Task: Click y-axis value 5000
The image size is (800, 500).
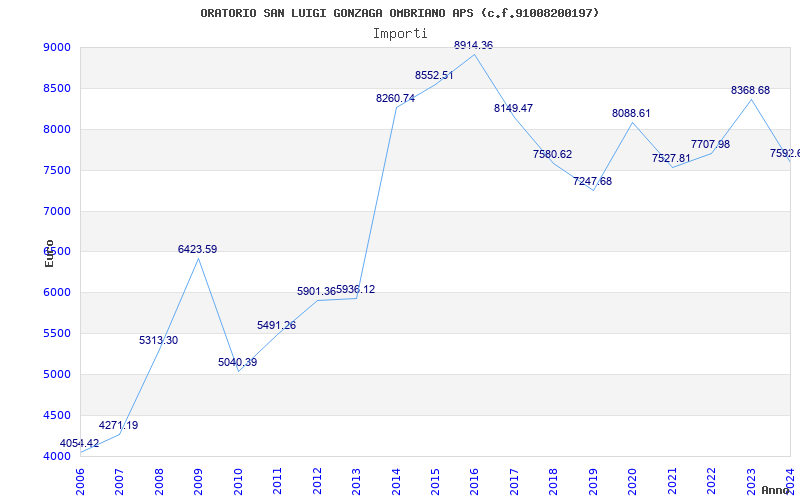Action: tap(56, 374)
